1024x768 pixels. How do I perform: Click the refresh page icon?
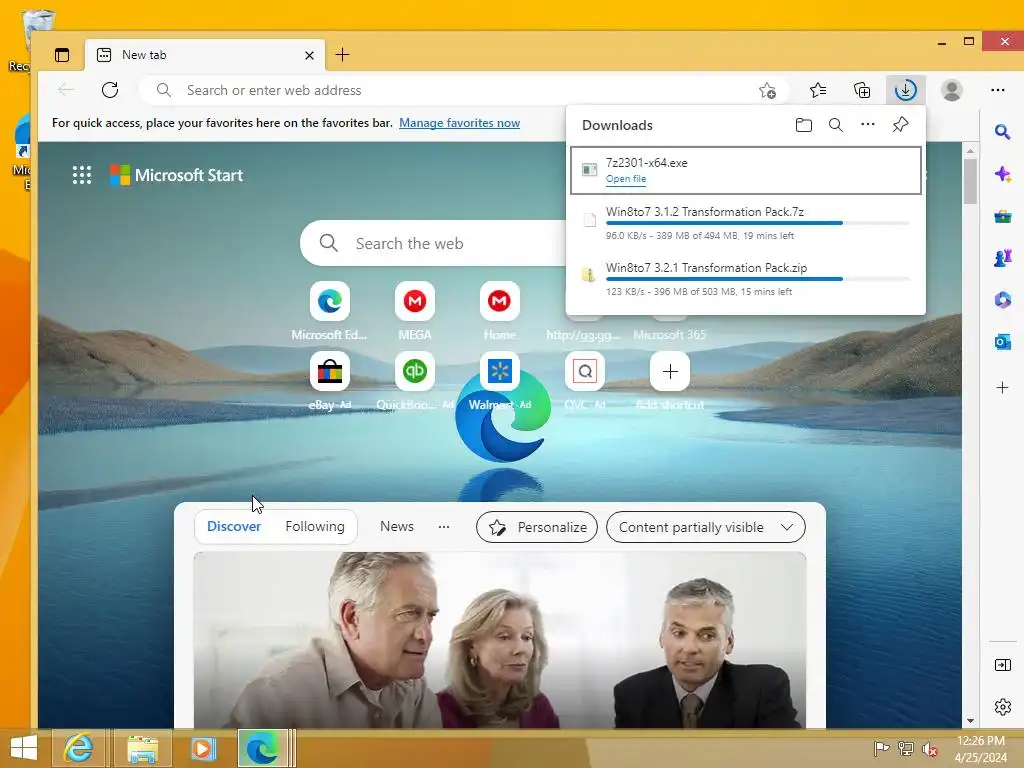pos(110,90)
